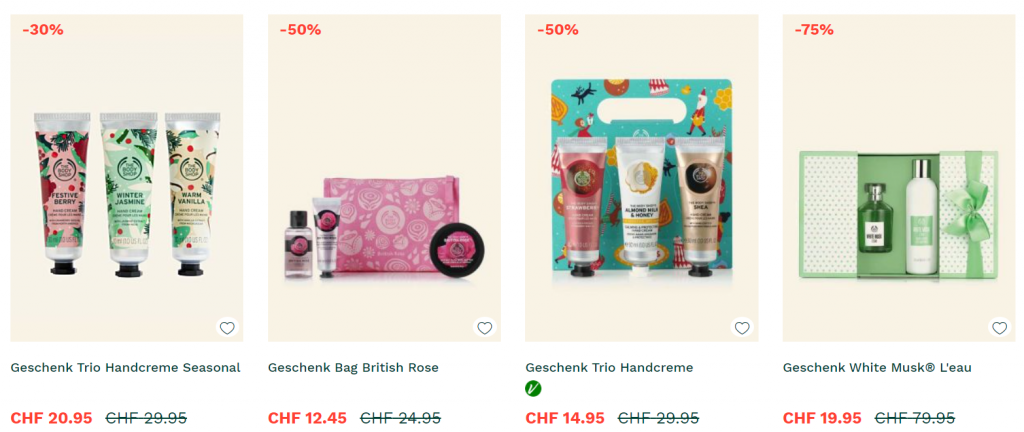
Task: Click the CHF 14.95 sale price
Action: [x=565, y=418]
